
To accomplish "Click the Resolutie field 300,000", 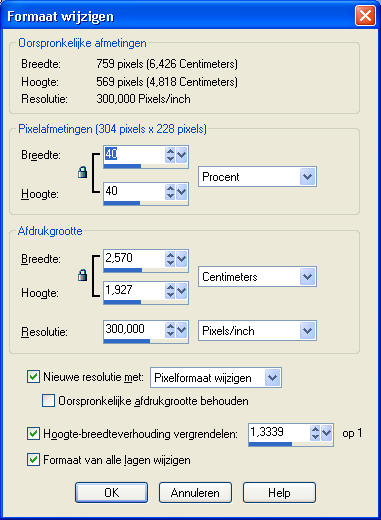I will tap(134, 330).
